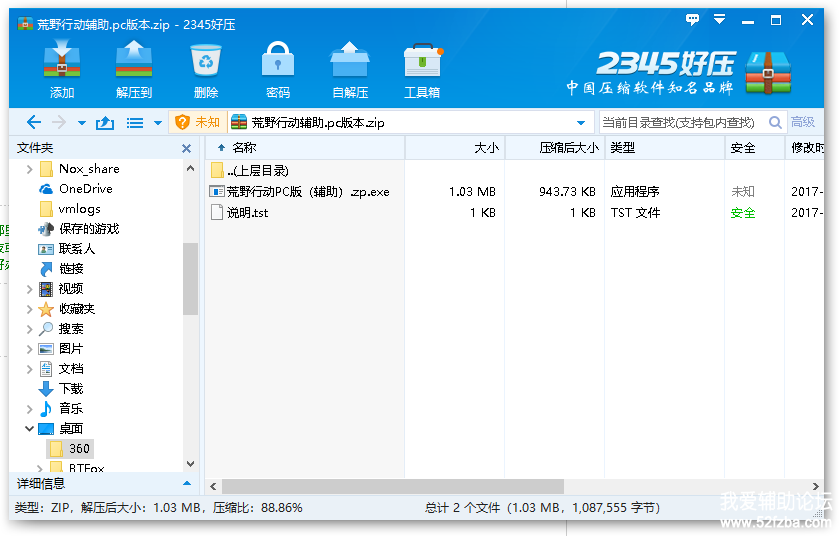The image size is (839, 536).
Task: Sort by the 名称 column header
Action: point(244,148)
